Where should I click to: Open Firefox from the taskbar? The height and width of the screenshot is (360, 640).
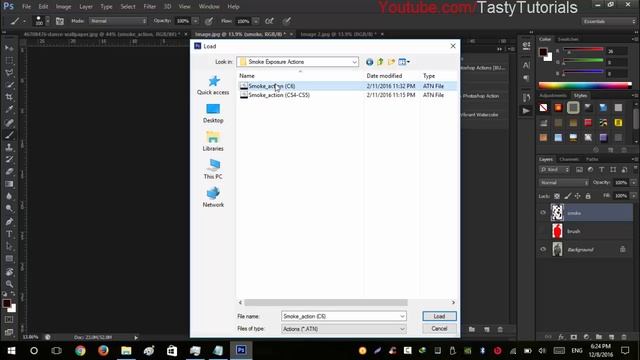point(103,350)
